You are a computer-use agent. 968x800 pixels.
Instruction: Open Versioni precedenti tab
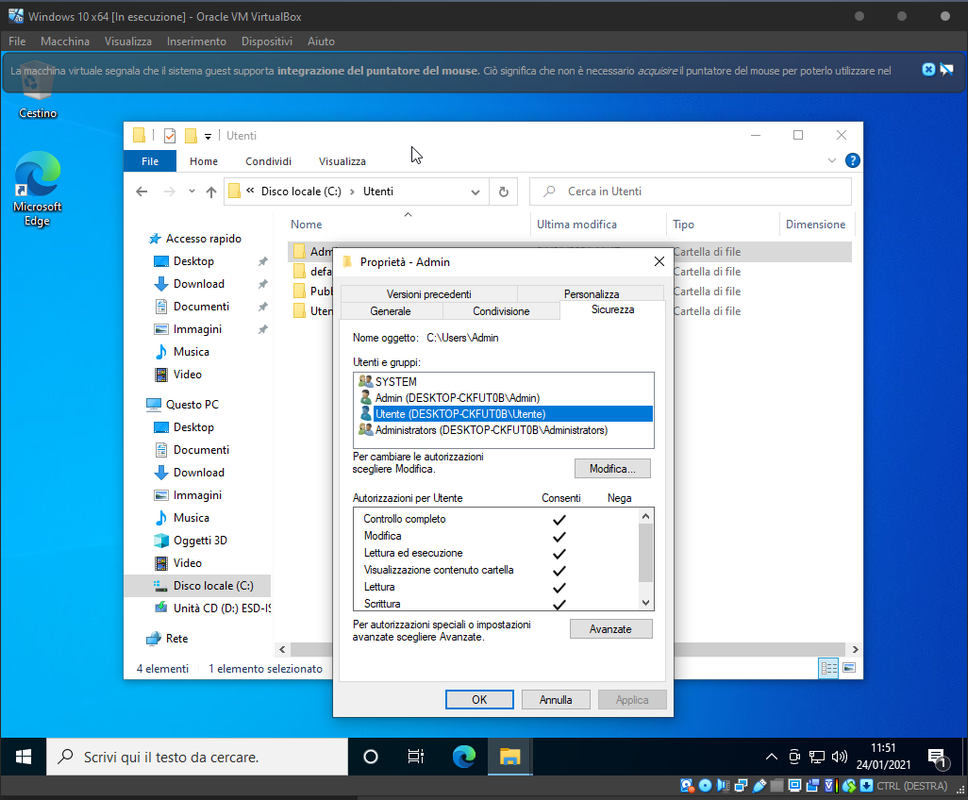click(x=428, y=294)
